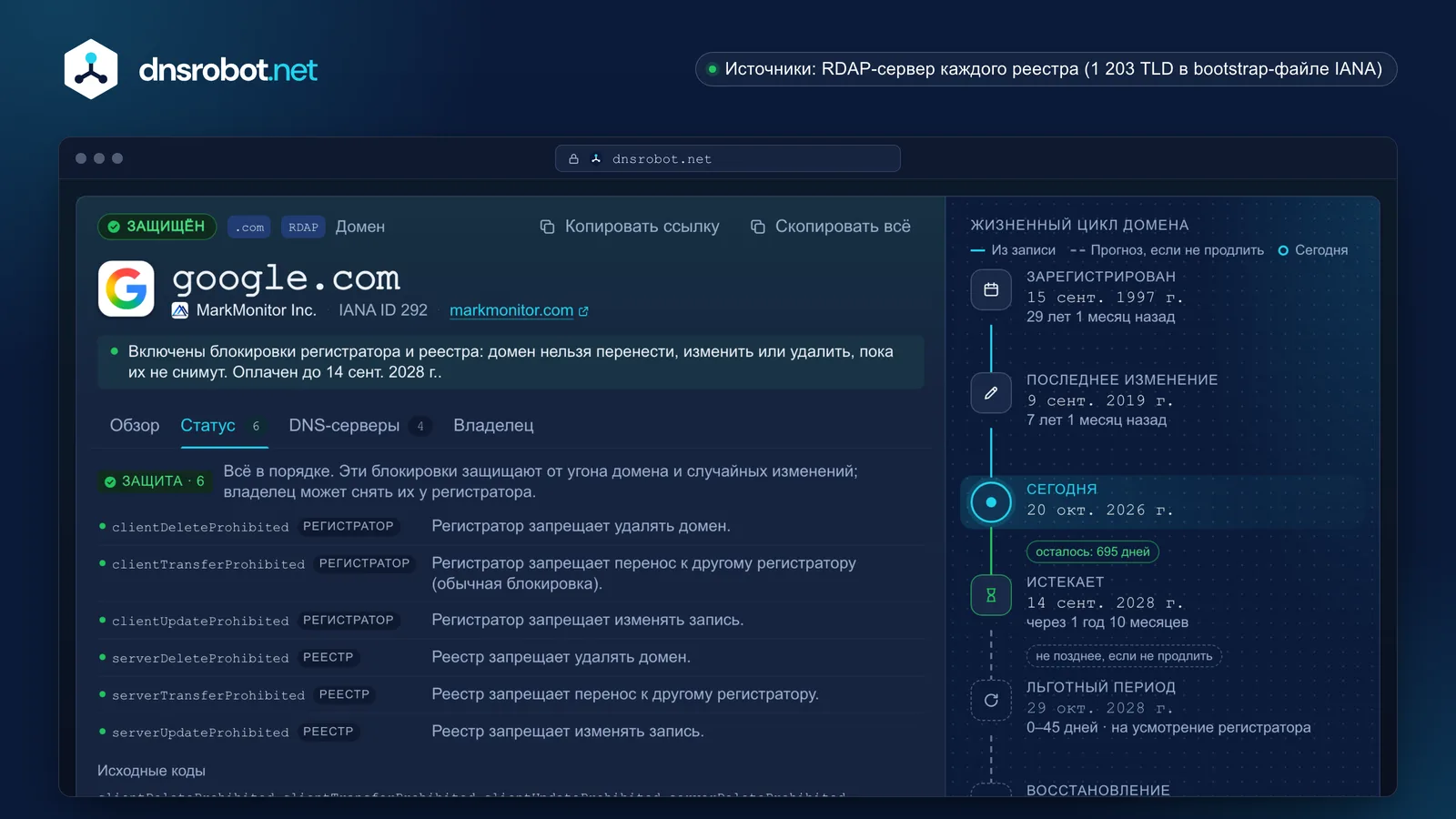Click the .com TLD badge
This screenshot has width=1456, height=819.
click(249, 227)
